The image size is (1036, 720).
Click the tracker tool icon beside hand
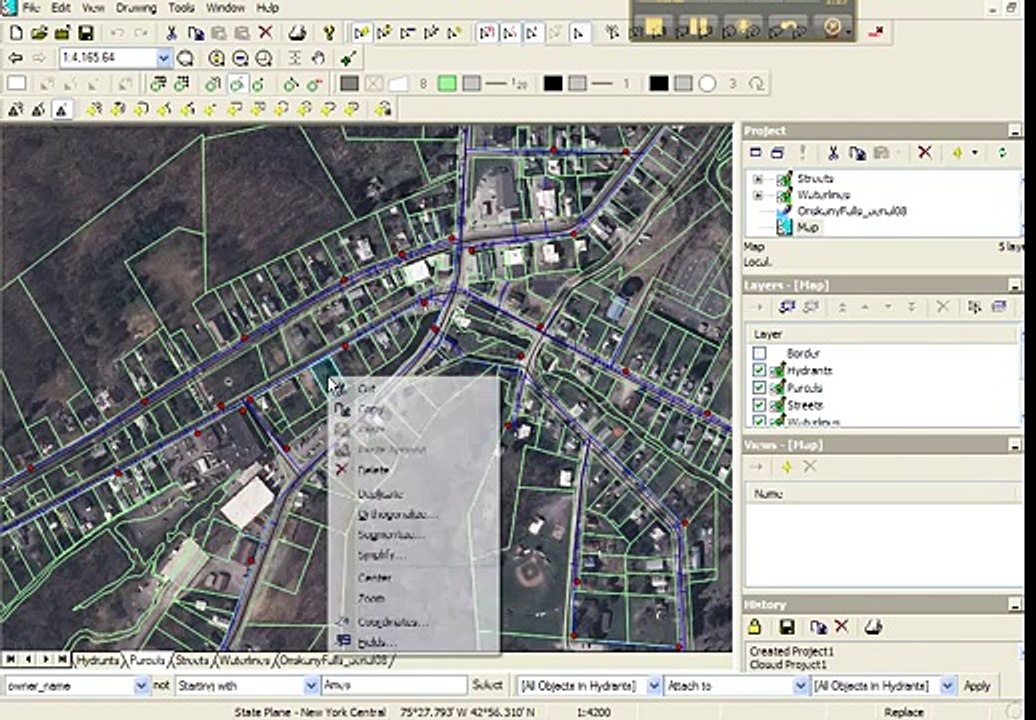pyautogui.click(x=349, y=58)
